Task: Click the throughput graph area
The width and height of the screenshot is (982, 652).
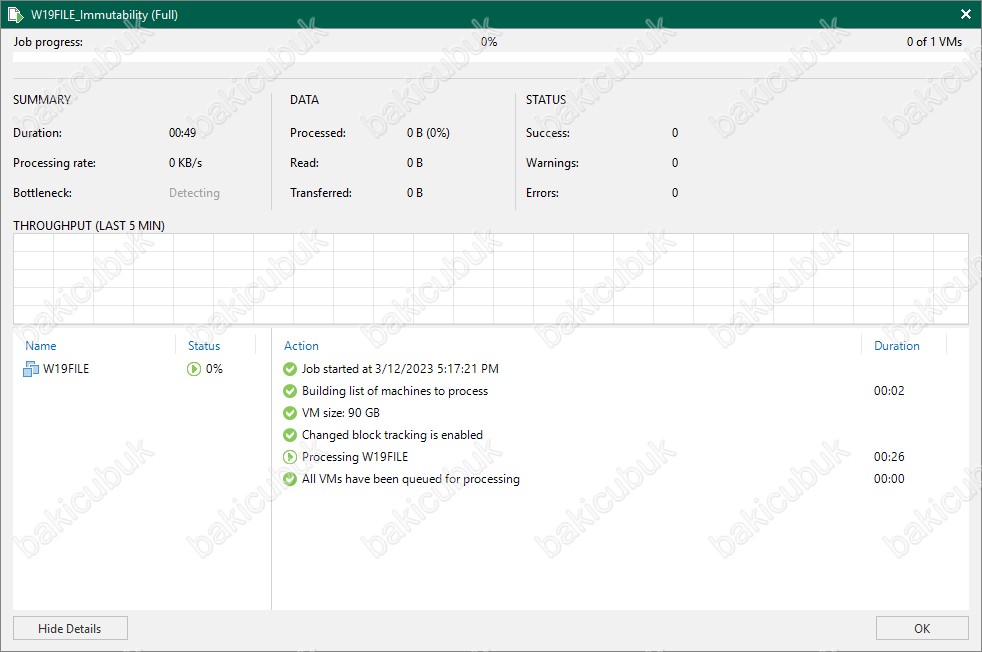Action: pyautogui.click(x=490, y=278)
